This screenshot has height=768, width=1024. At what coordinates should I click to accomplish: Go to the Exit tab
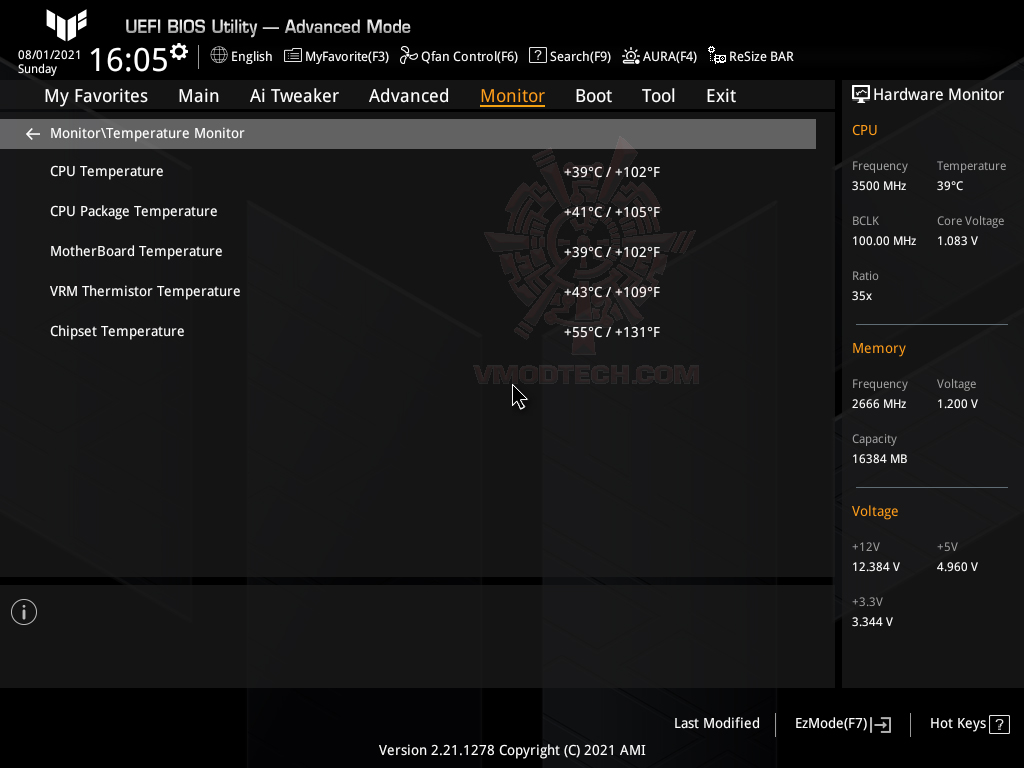click(721, 96)
